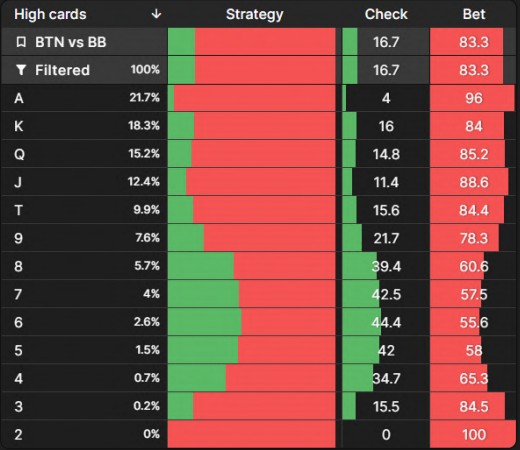Sort by the High cards column header
The image size is (520, 450).
[x=50, y=14]
